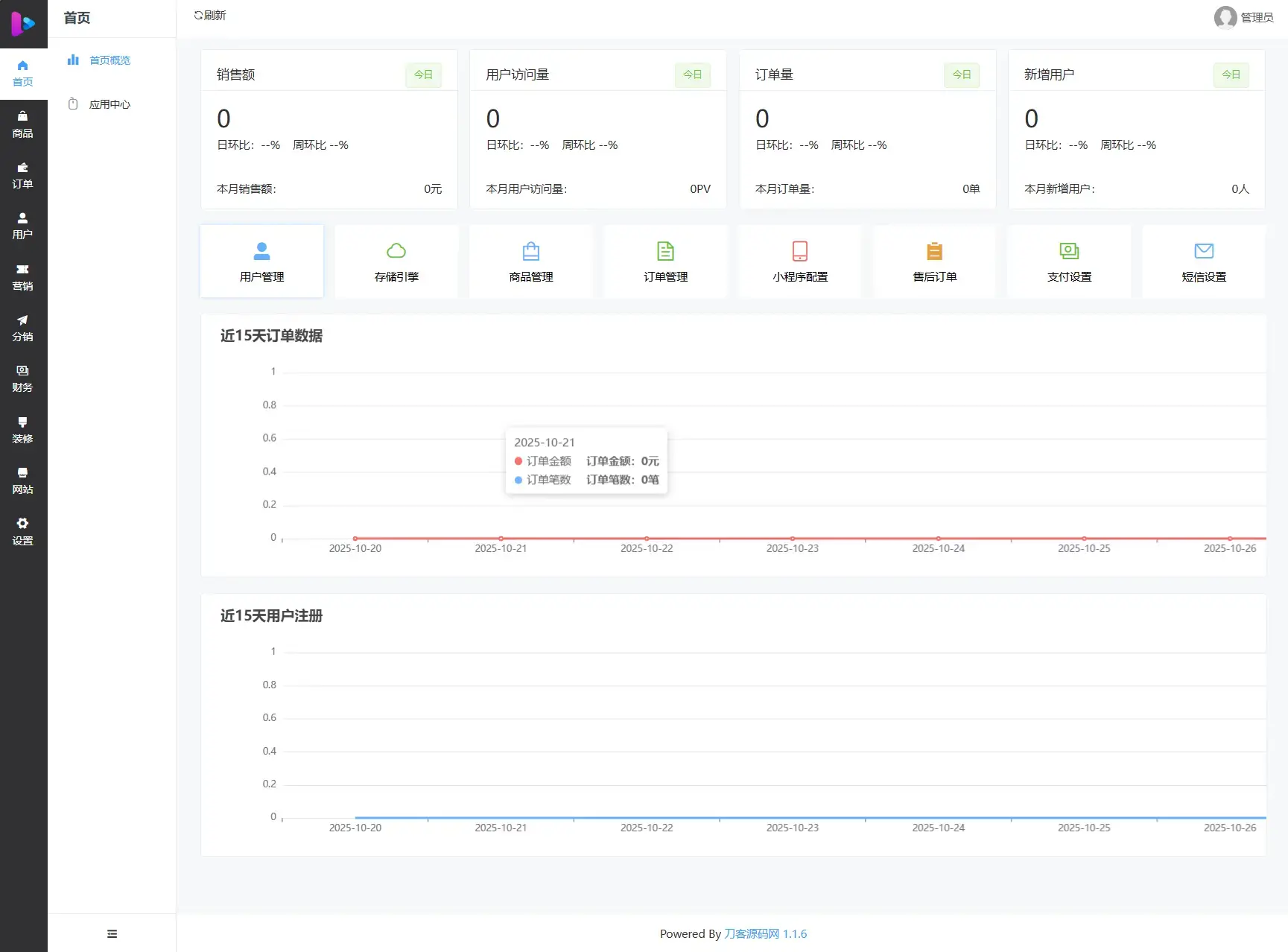Open 存储引擎 cloud icon shortcut

click(396, 261)
